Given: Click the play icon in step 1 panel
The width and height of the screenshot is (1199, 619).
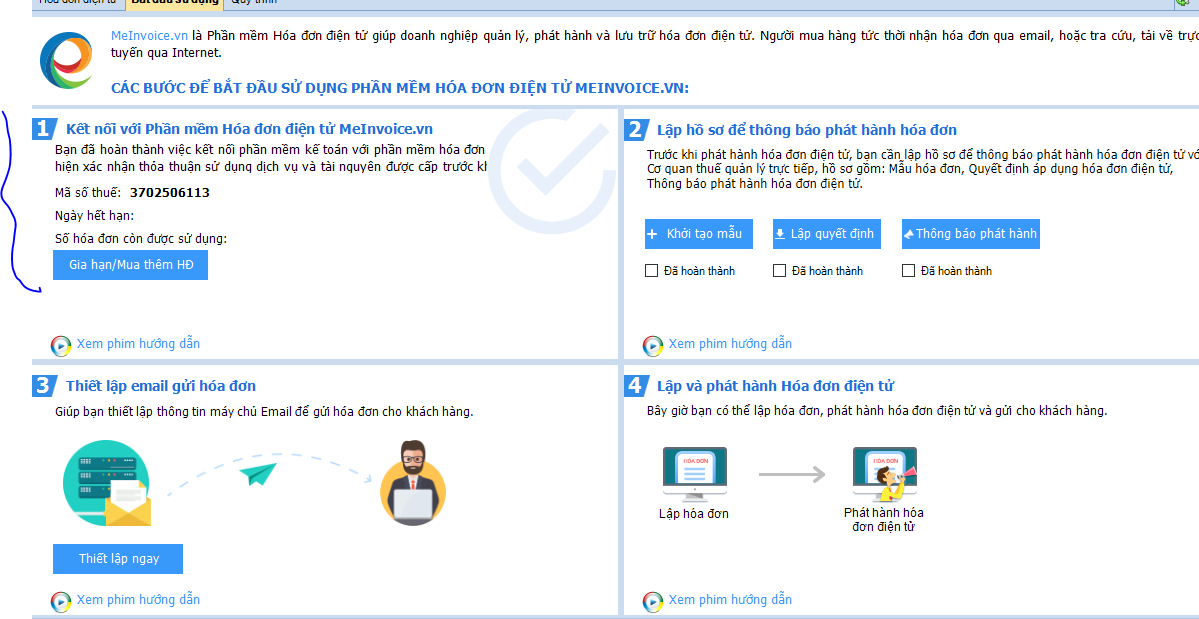Looking at the screenshot, I should 61,345.
